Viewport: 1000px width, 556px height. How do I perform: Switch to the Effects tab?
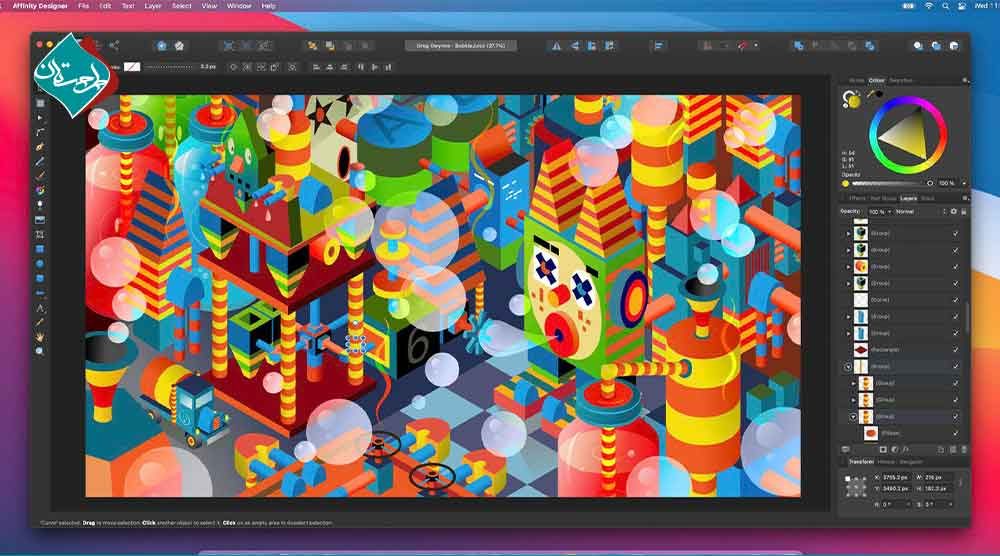pyautogui.click(x=857, y=198)
